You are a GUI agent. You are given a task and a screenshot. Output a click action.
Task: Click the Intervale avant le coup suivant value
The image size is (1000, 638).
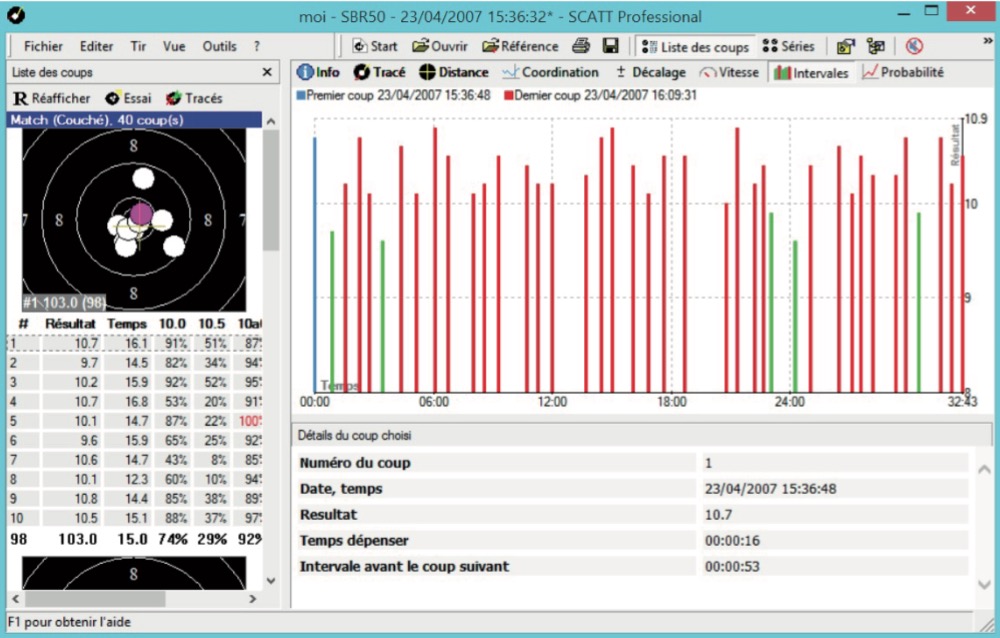point(732,567)
